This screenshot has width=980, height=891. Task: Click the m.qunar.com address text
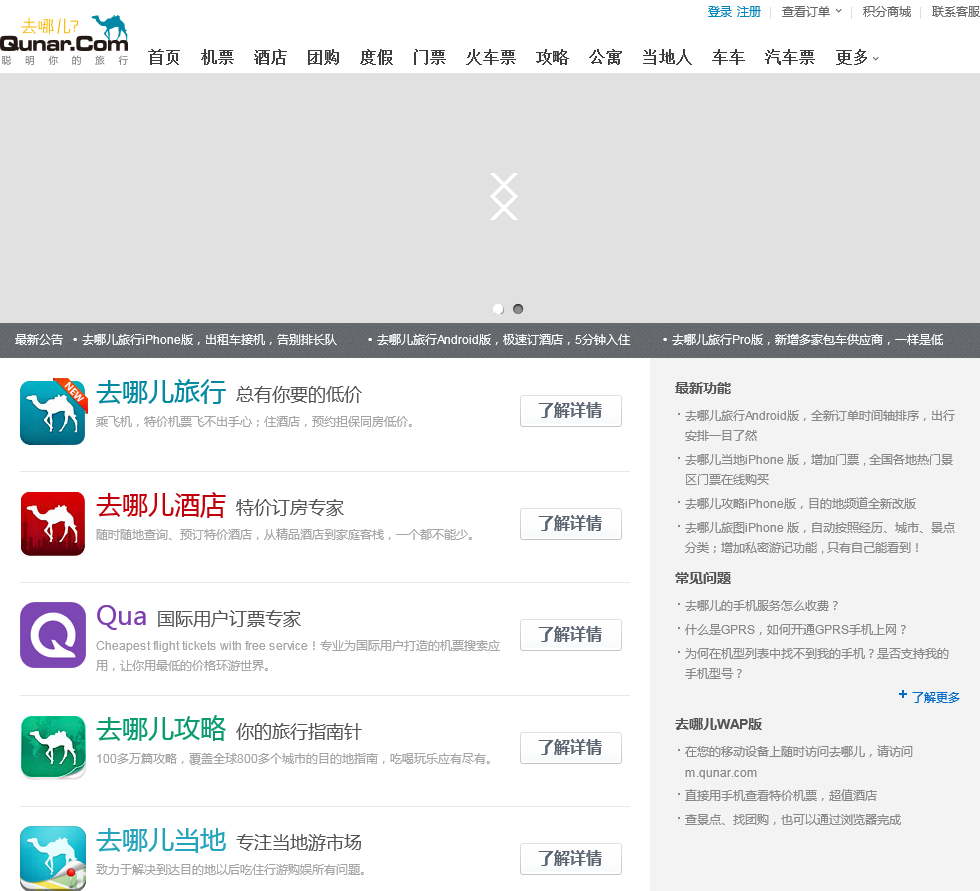click(x=721, y=773)
